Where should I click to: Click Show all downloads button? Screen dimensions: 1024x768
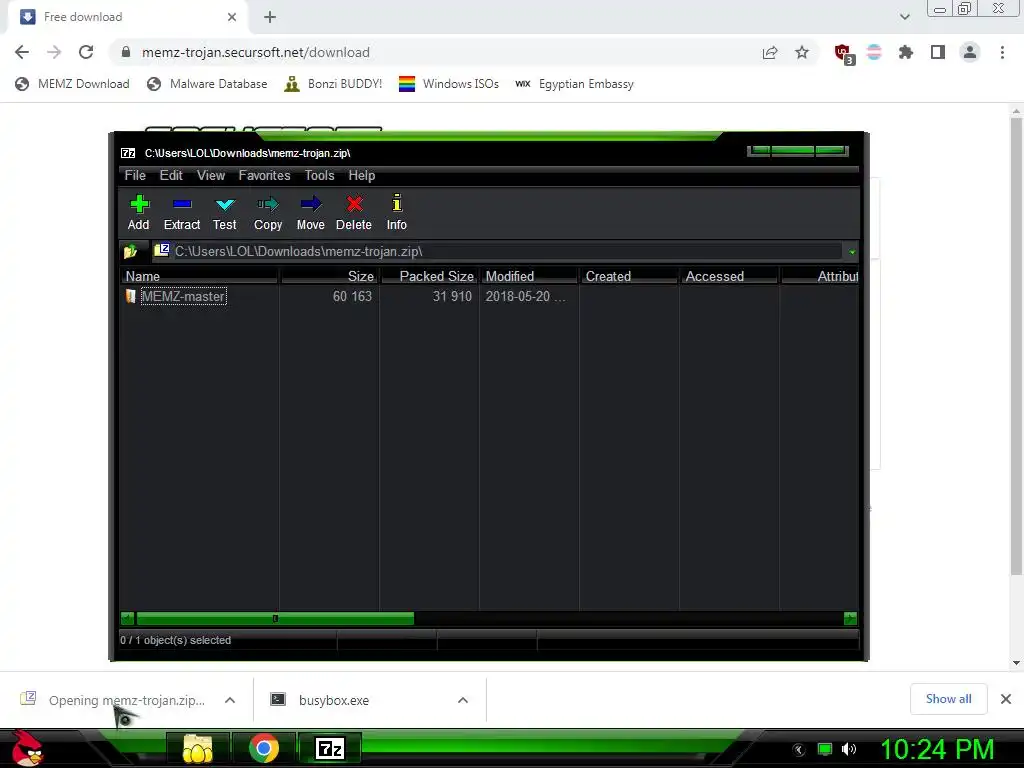[948, 699]
